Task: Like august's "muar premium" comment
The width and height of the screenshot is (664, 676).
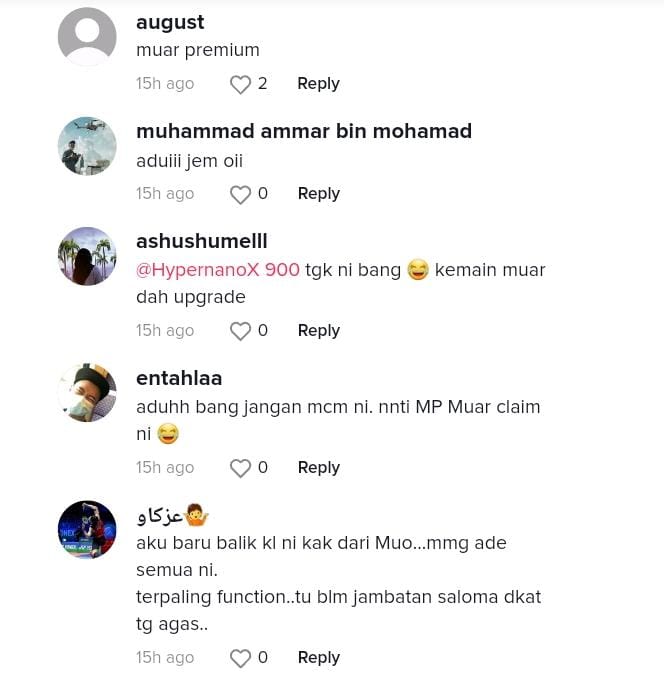Action: point(240,84)
